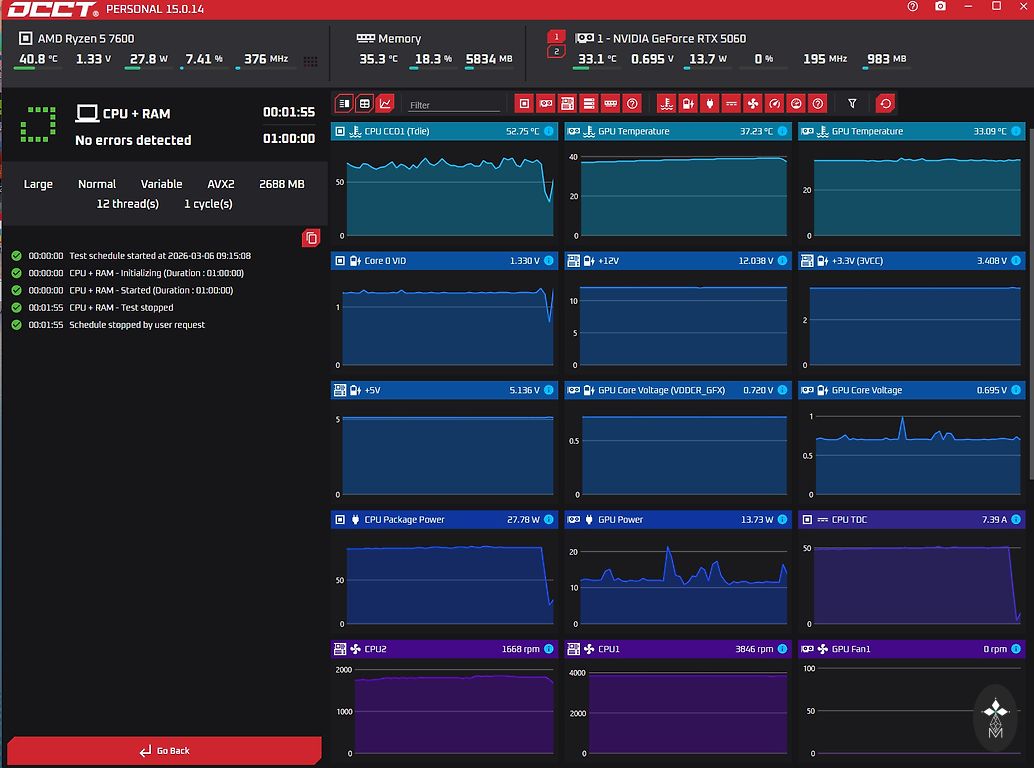1034x768 pixels.
Task: Reset graphs with the refresh icon
Action: 885,103
